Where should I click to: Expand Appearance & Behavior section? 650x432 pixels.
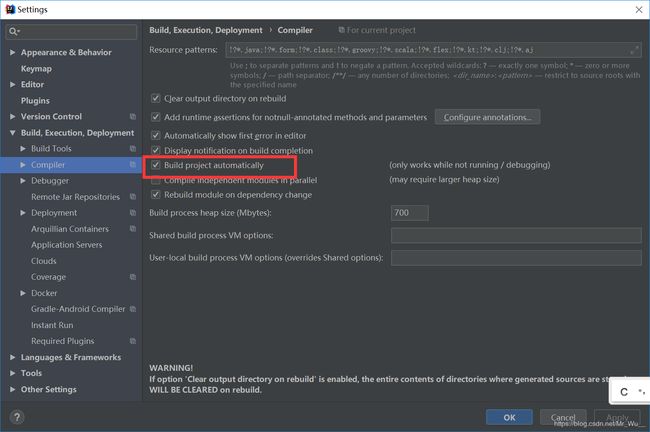pos(12,52)
